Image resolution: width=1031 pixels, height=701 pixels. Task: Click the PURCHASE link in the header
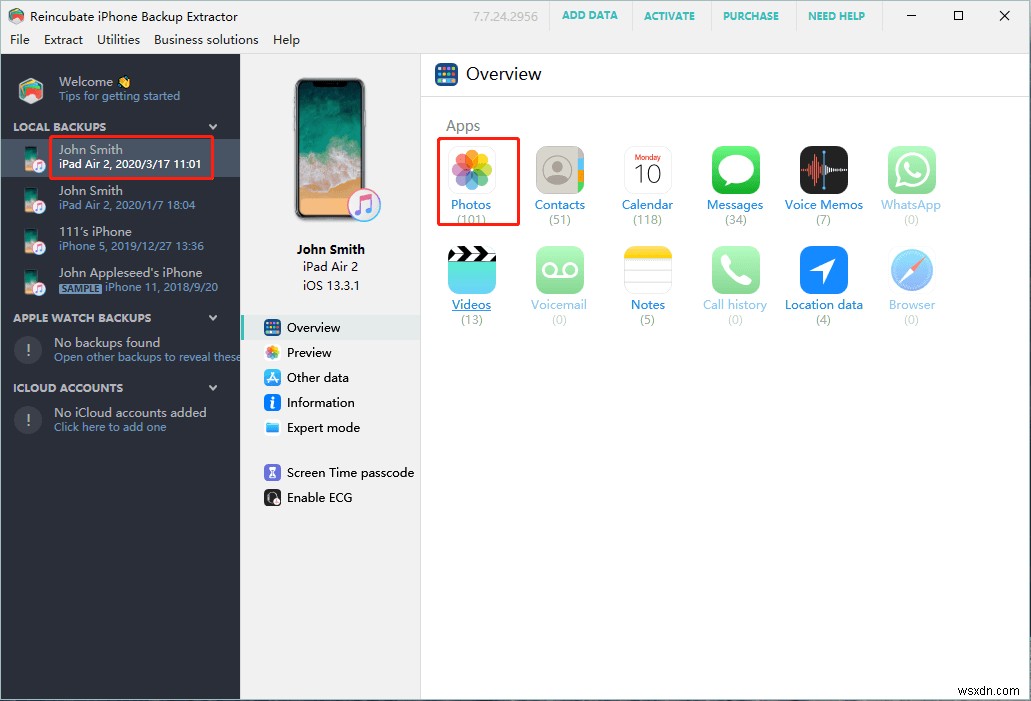point(750,15)
